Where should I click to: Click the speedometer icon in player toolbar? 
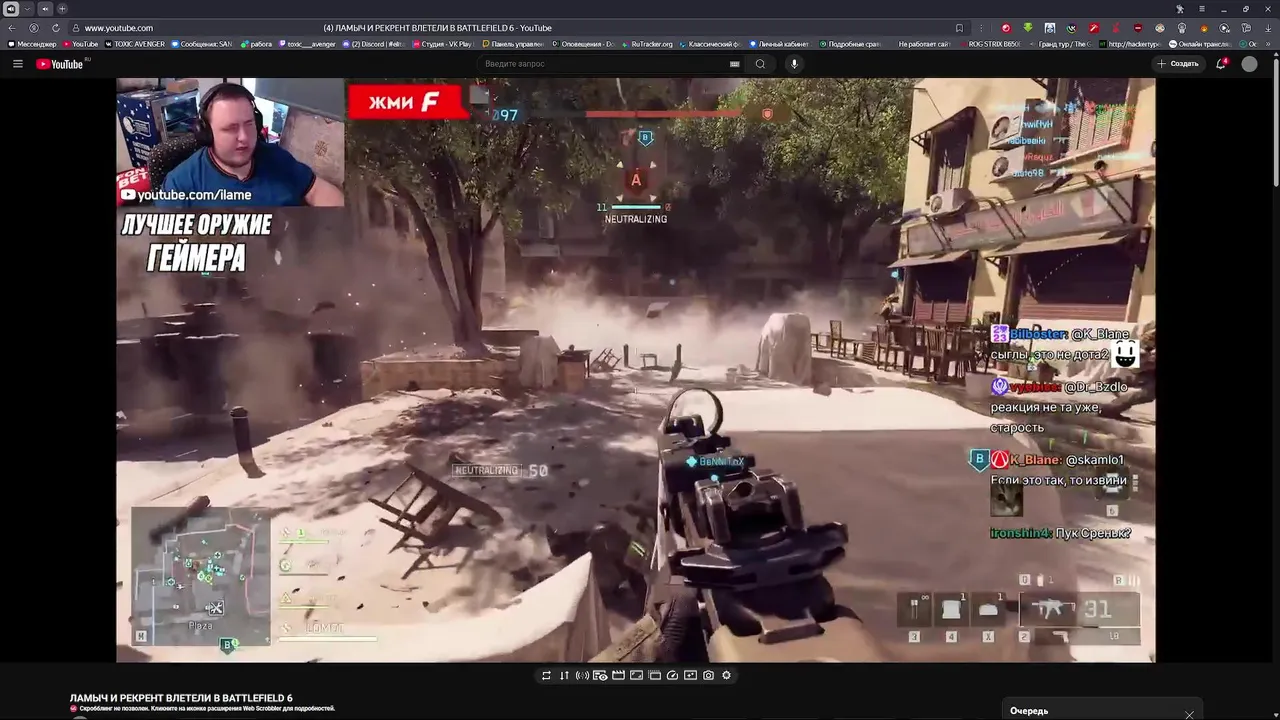pos(672,675)
